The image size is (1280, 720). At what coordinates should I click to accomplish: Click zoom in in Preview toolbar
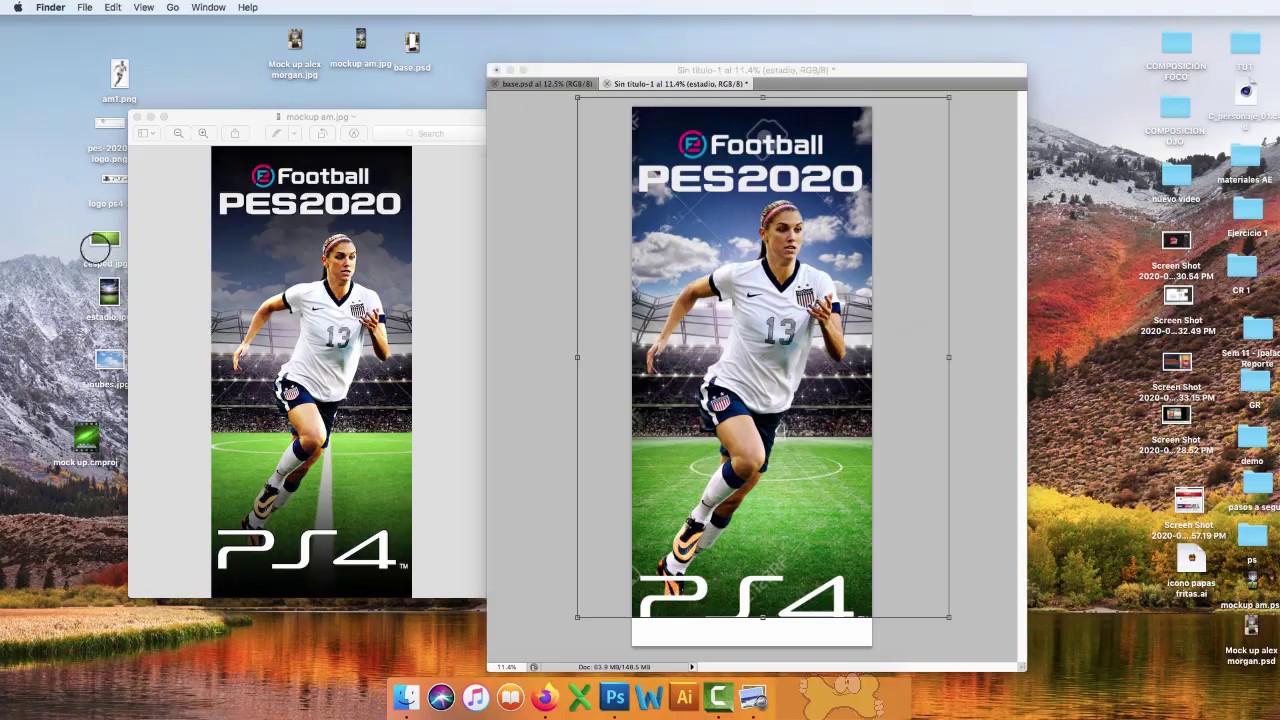click(203, 133)
